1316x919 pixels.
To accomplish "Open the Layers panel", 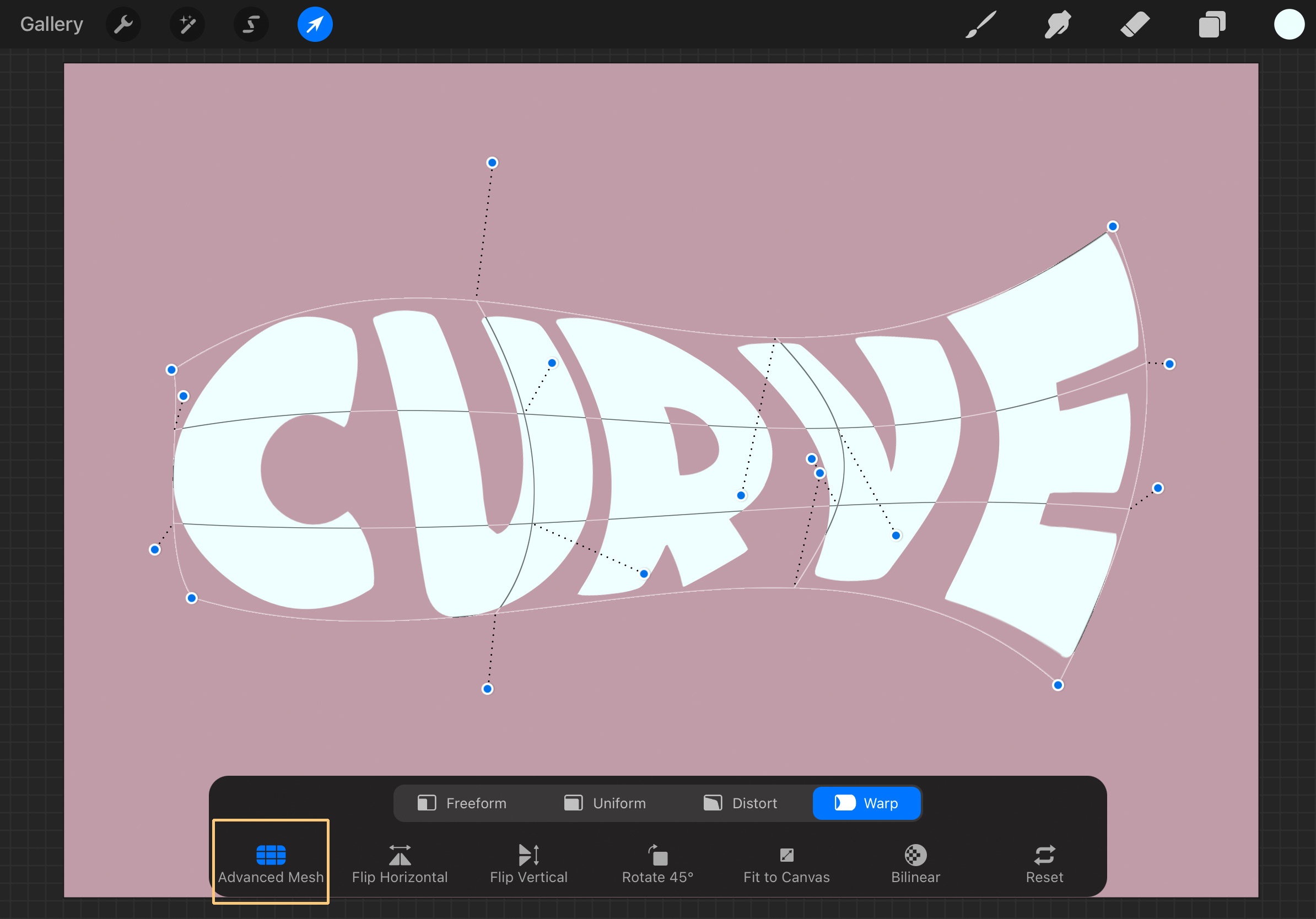I will pos(1211,24).
